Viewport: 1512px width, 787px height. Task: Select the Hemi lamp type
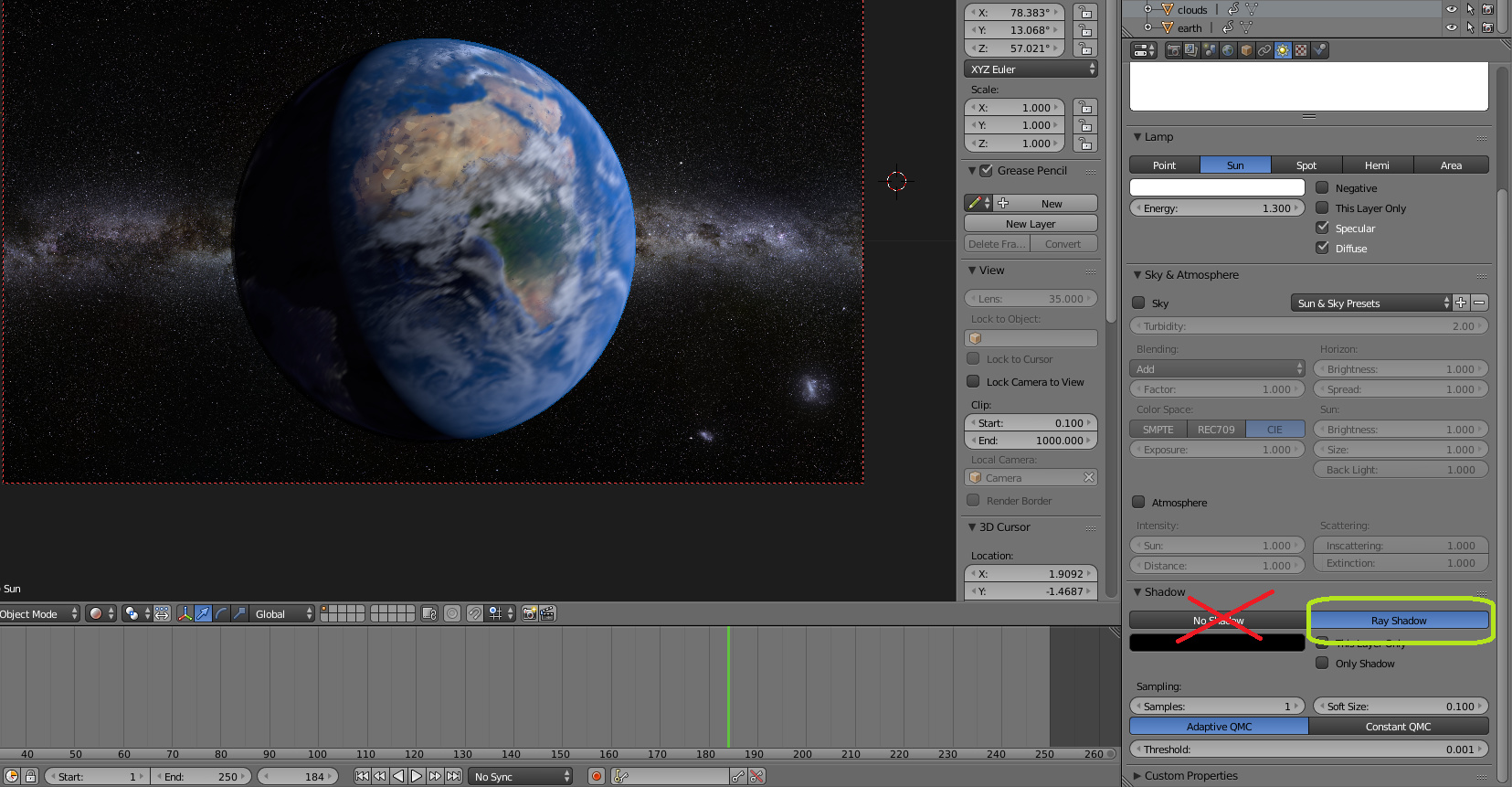[x=1377, y=165]
